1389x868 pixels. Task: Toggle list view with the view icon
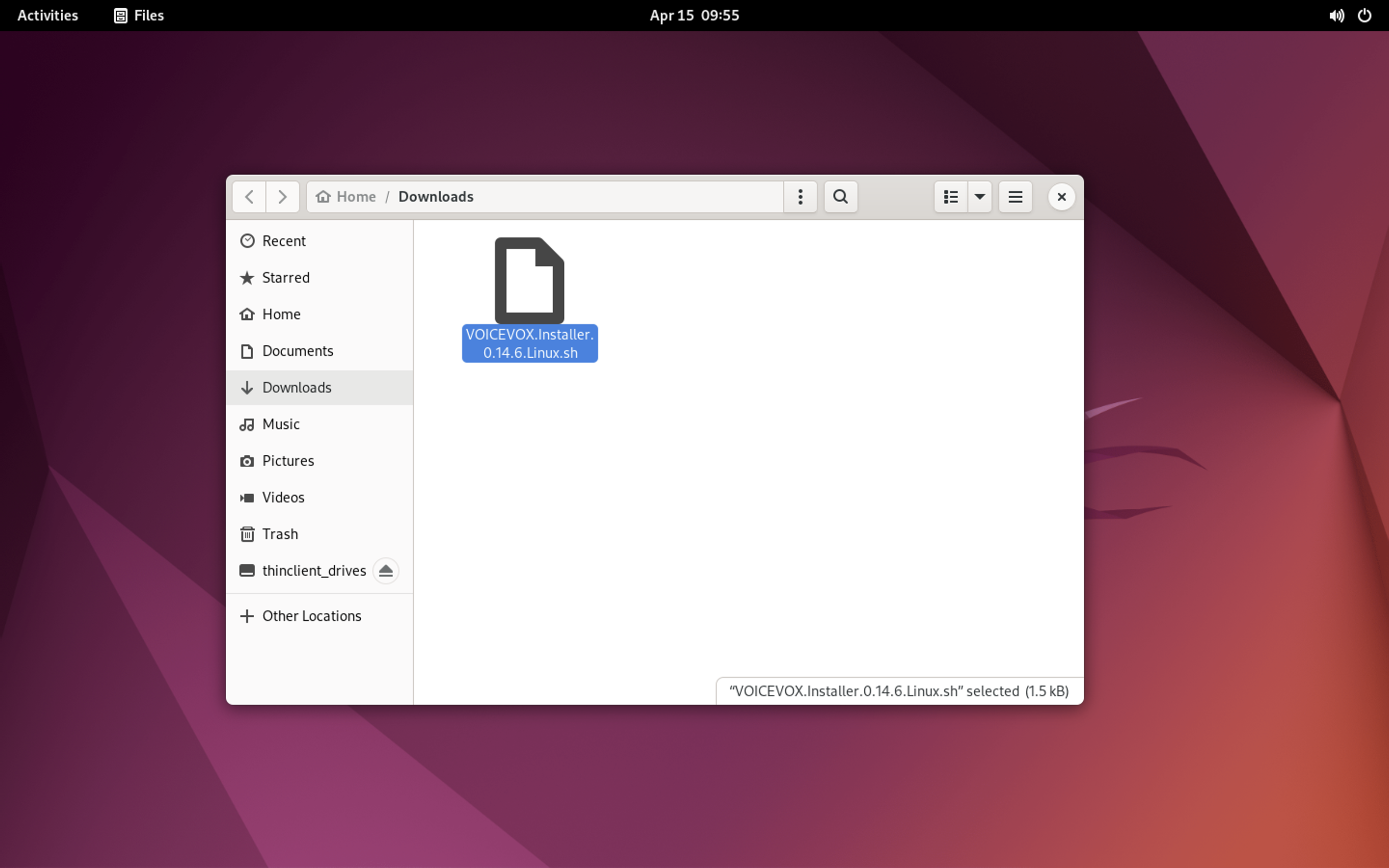[x=951, y=197]
